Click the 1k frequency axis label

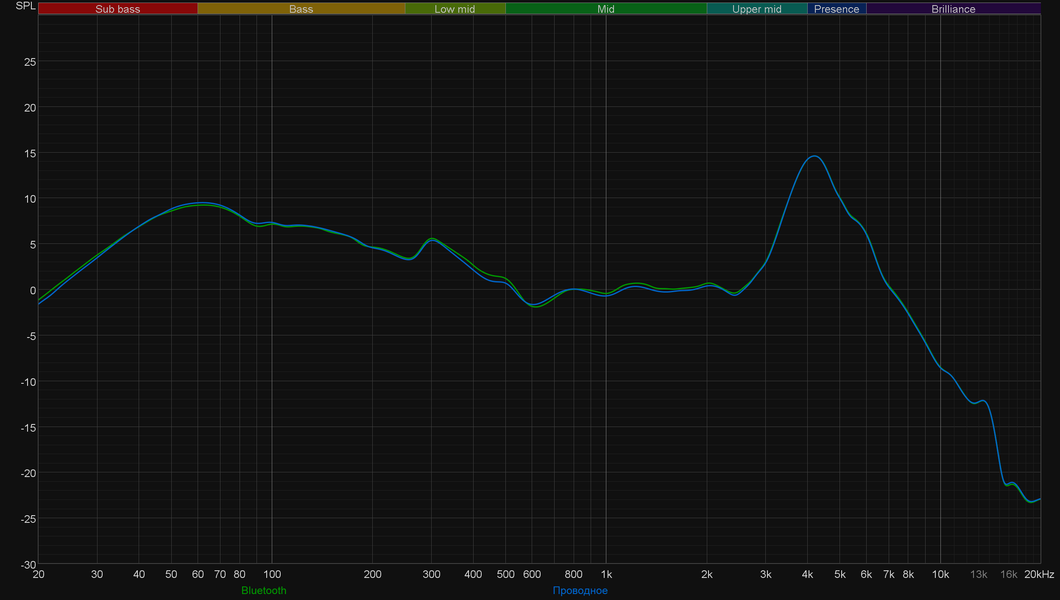click(x=606, y=574)
